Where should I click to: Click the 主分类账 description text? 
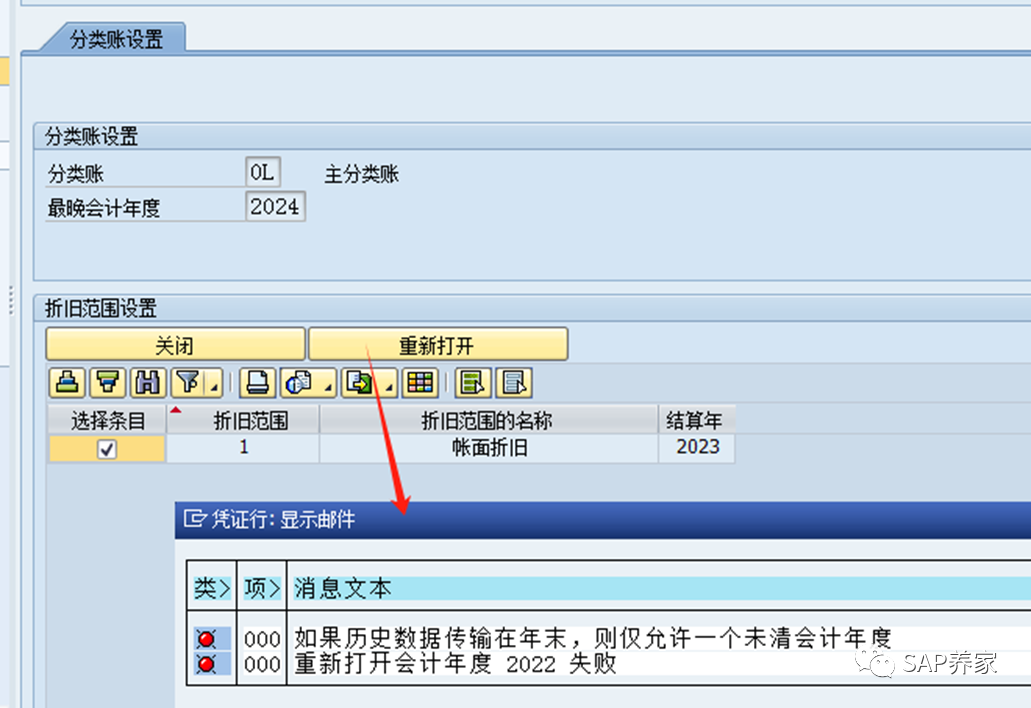click(362, 174)
